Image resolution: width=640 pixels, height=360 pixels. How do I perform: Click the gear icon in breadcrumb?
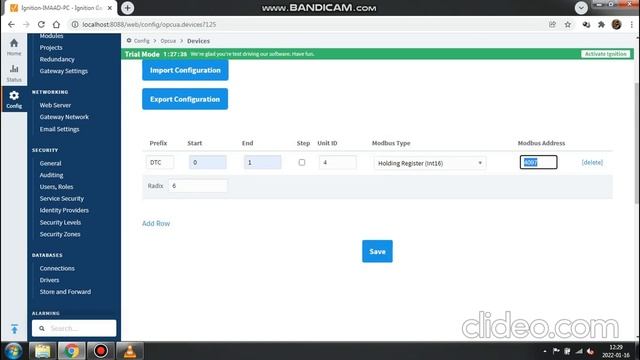pyautogui.click(x=129, y=40)
